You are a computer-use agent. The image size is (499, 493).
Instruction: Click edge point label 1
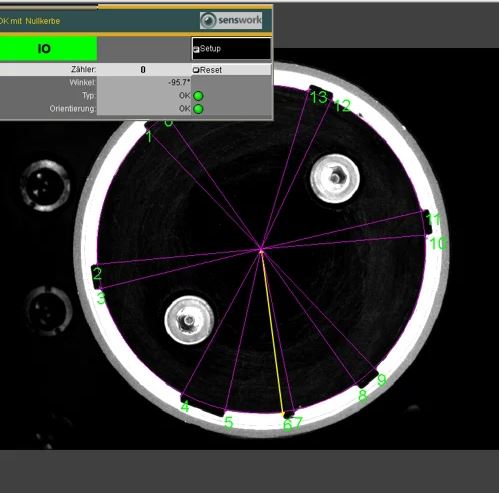pos(149,137)
